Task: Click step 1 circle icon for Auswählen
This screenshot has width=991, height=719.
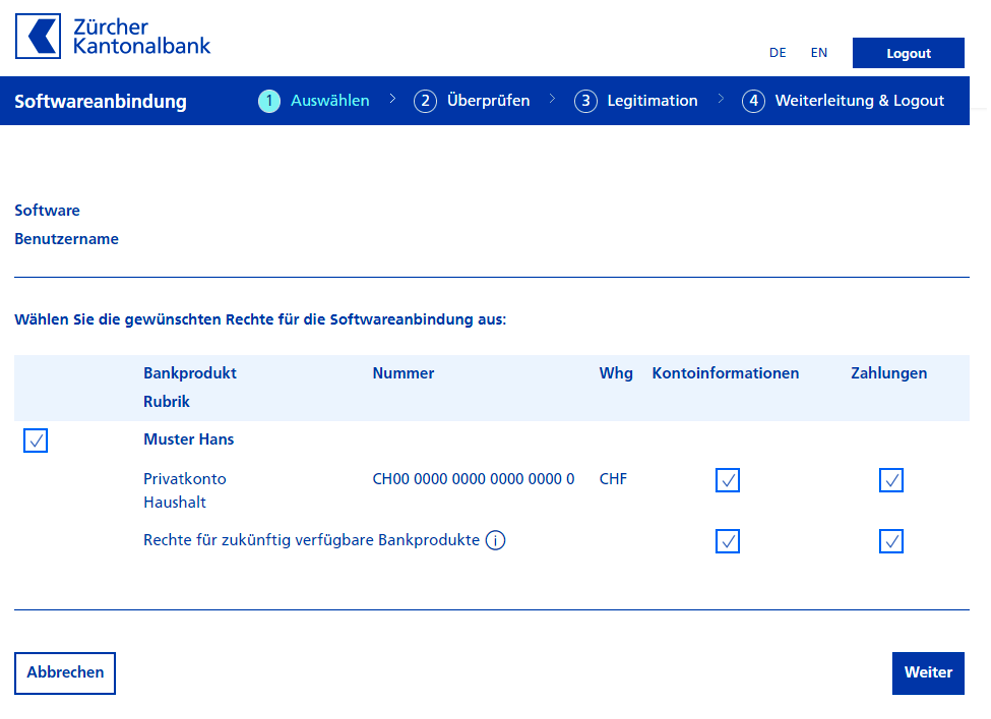Action: [x=269, y=101]
